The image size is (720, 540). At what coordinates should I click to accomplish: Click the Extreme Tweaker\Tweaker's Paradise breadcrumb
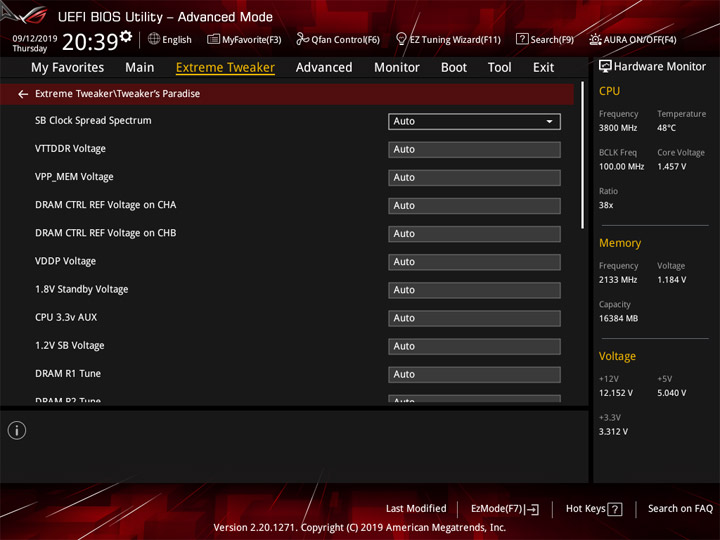(x=118, y=94)
